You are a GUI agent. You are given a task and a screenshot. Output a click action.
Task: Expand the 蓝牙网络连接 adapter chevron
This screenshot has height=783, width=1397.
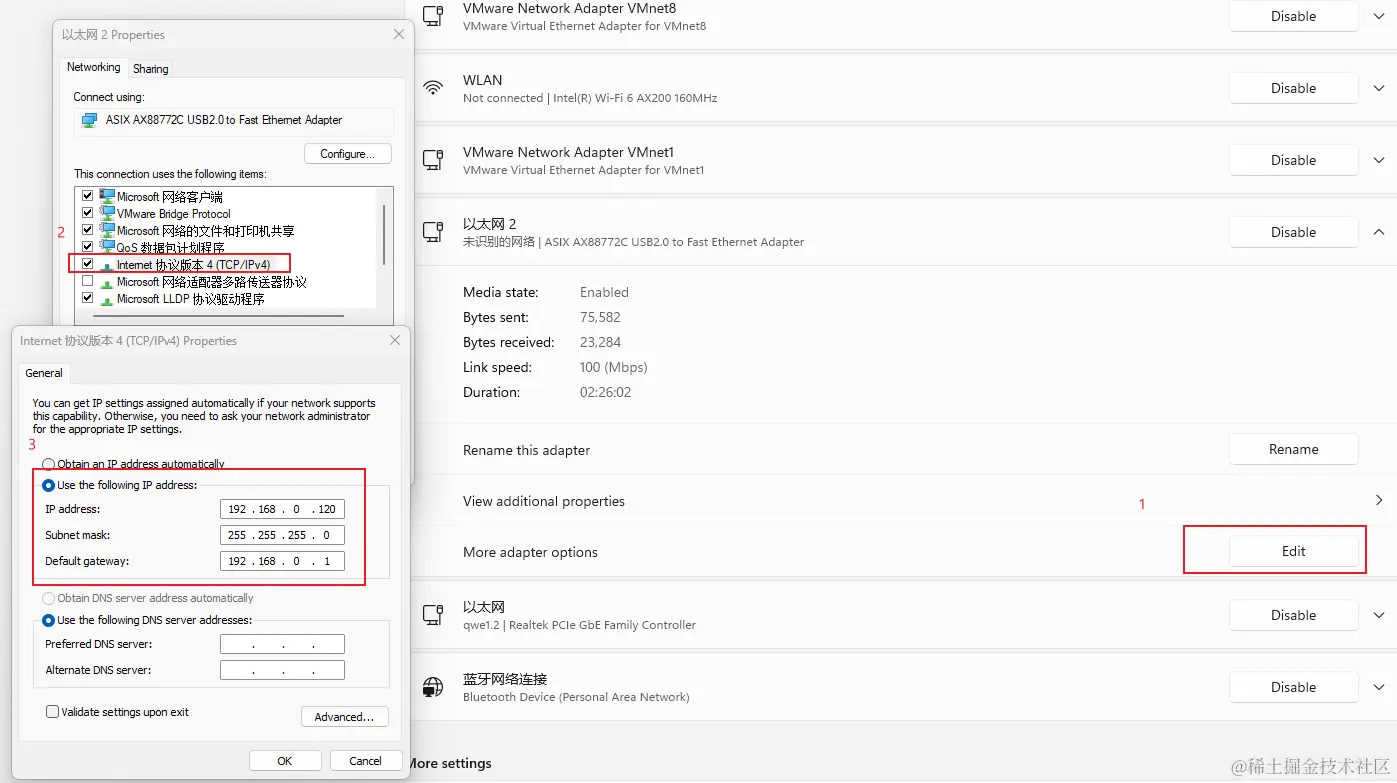(x=1379, y=687)
